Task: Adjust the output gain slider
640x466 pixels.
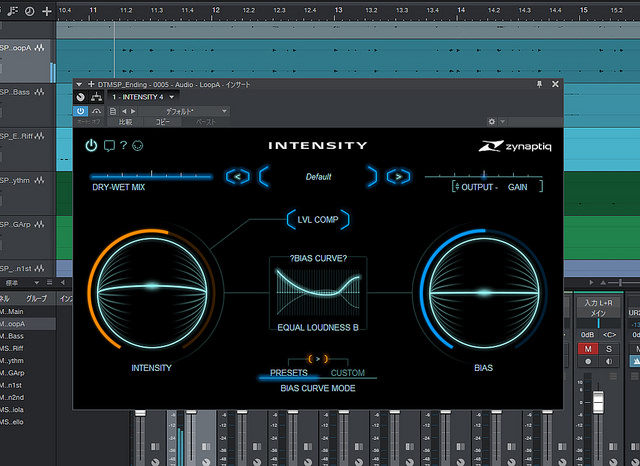Action: click(x=484, y=176)
